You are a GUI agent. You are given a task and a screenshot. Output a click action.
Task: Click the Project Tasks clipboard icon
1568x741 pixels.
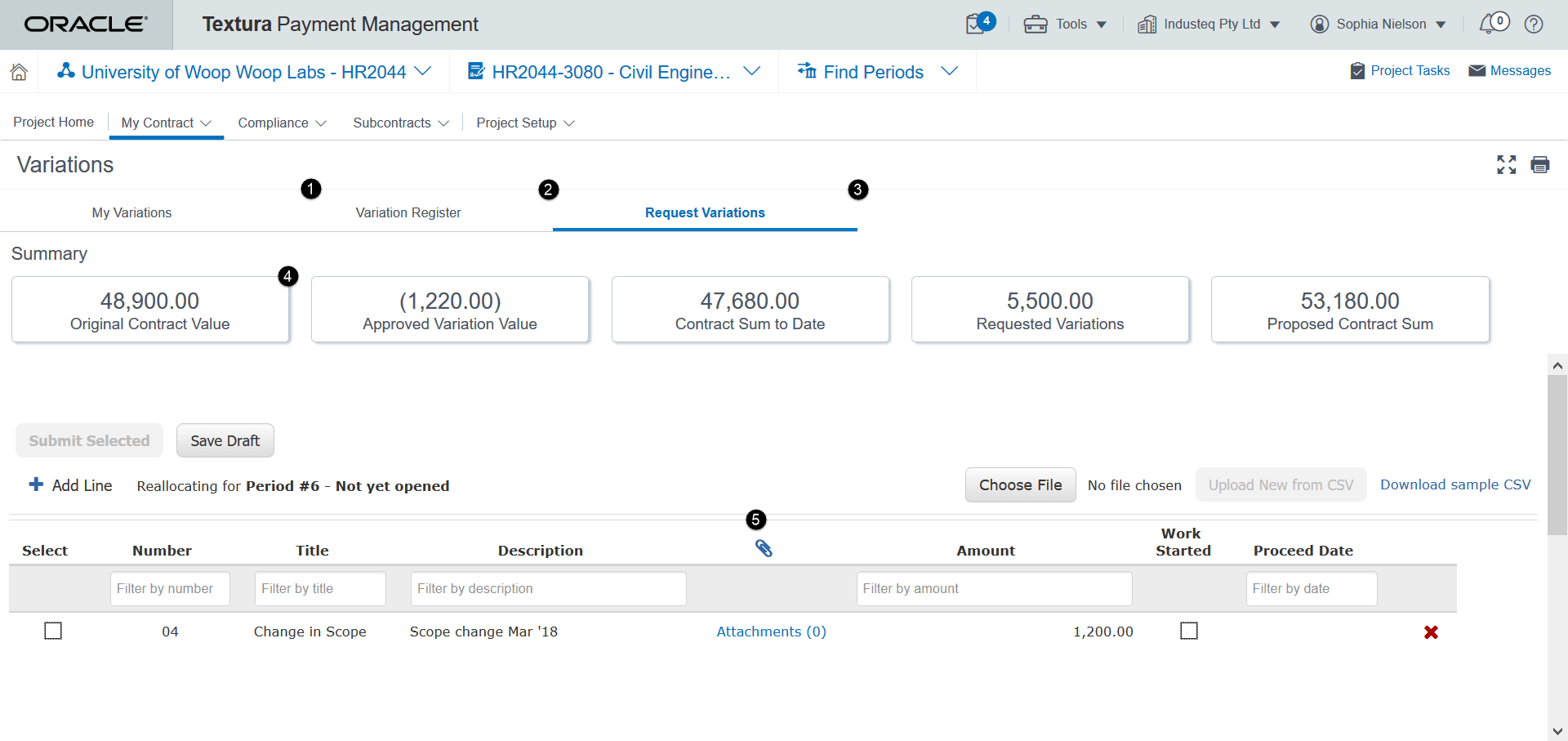click(1357, 71)
